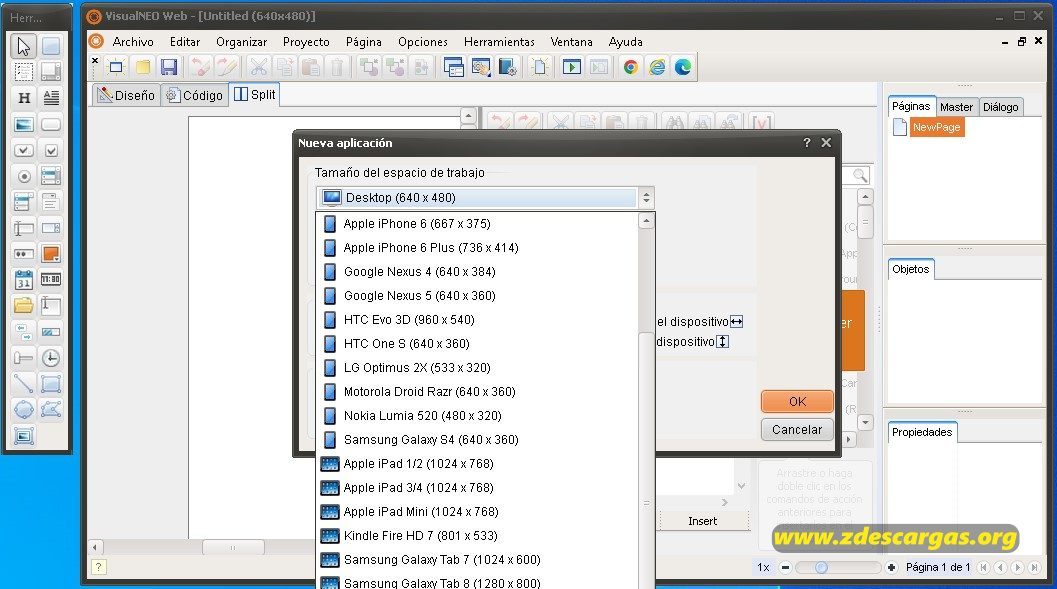Select the slider object tool

pos(24,358)
